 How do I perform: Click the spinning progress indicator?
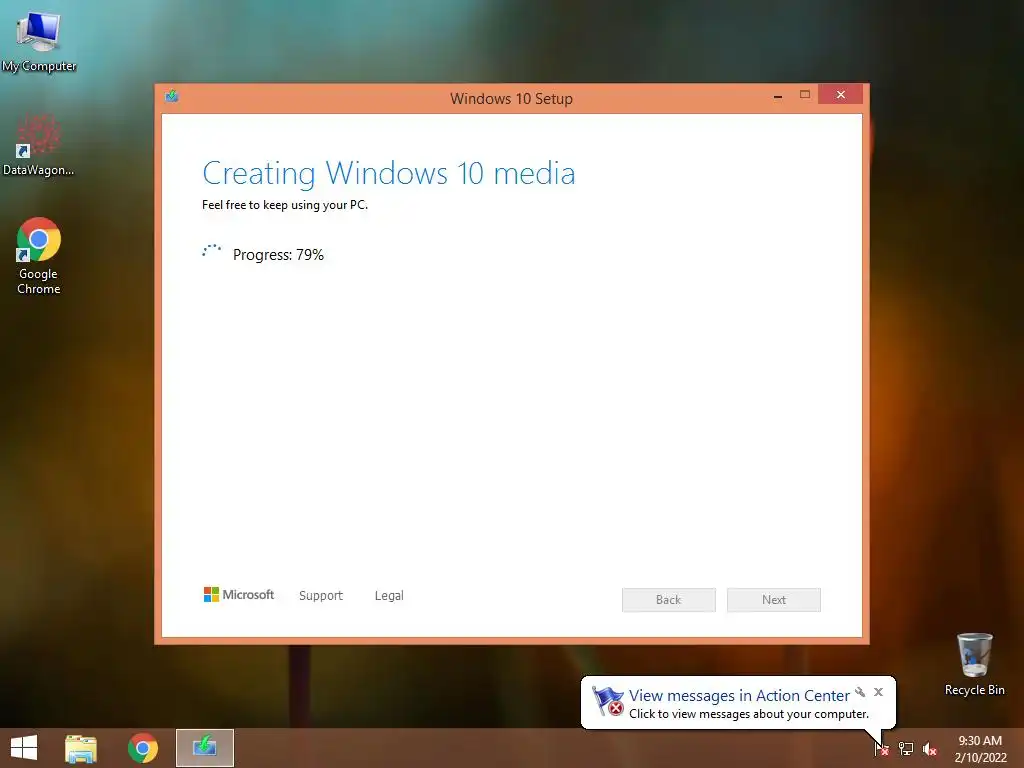pyautogui.click(x=212, y=251)
